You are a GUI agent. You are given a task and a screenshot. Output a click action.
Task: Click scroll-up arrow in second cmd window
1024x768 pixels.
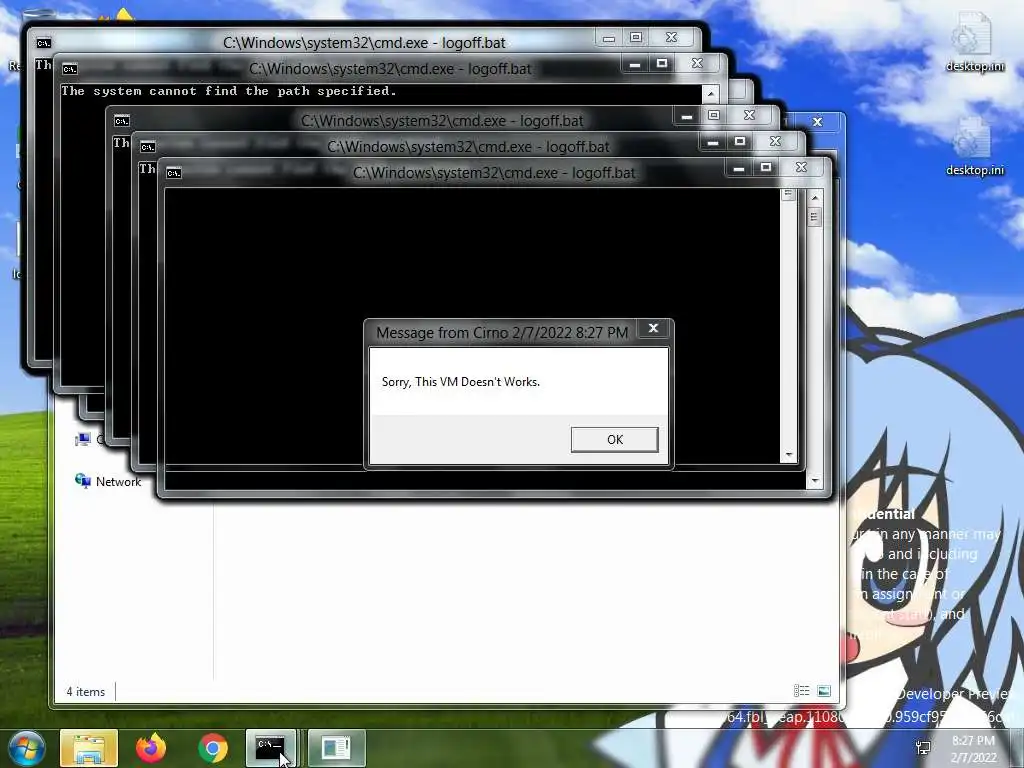(711, 94)
